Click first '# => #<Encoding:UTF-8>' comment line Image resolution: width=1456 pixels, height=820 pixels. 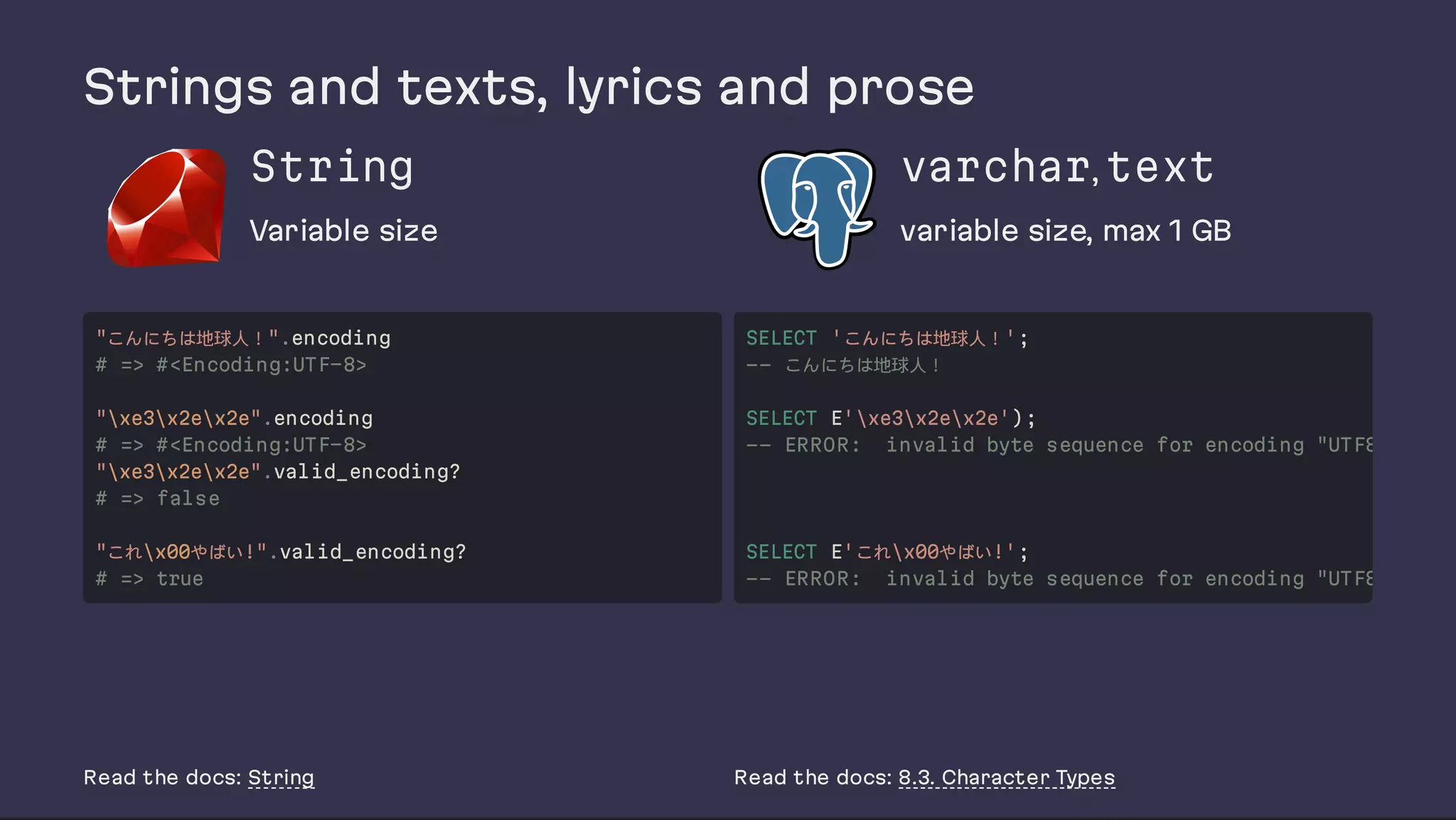[x=231, y=365]
